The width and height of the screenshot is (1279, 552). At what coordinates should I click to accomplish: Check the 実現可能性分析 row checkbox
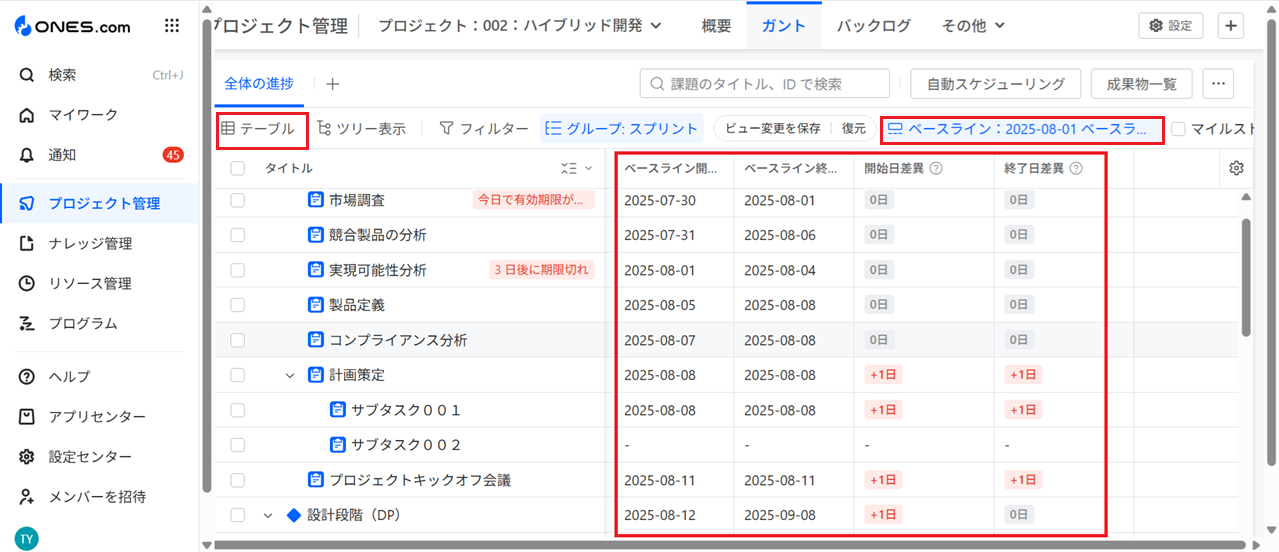(x=237, y=270)
